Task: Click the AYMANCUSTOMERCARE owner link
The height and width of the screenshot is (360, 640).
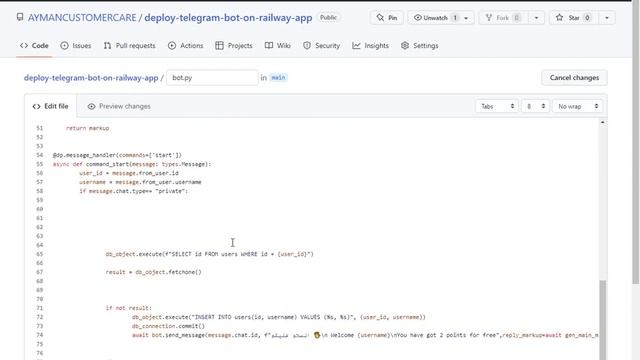Action: click(82, 18)
